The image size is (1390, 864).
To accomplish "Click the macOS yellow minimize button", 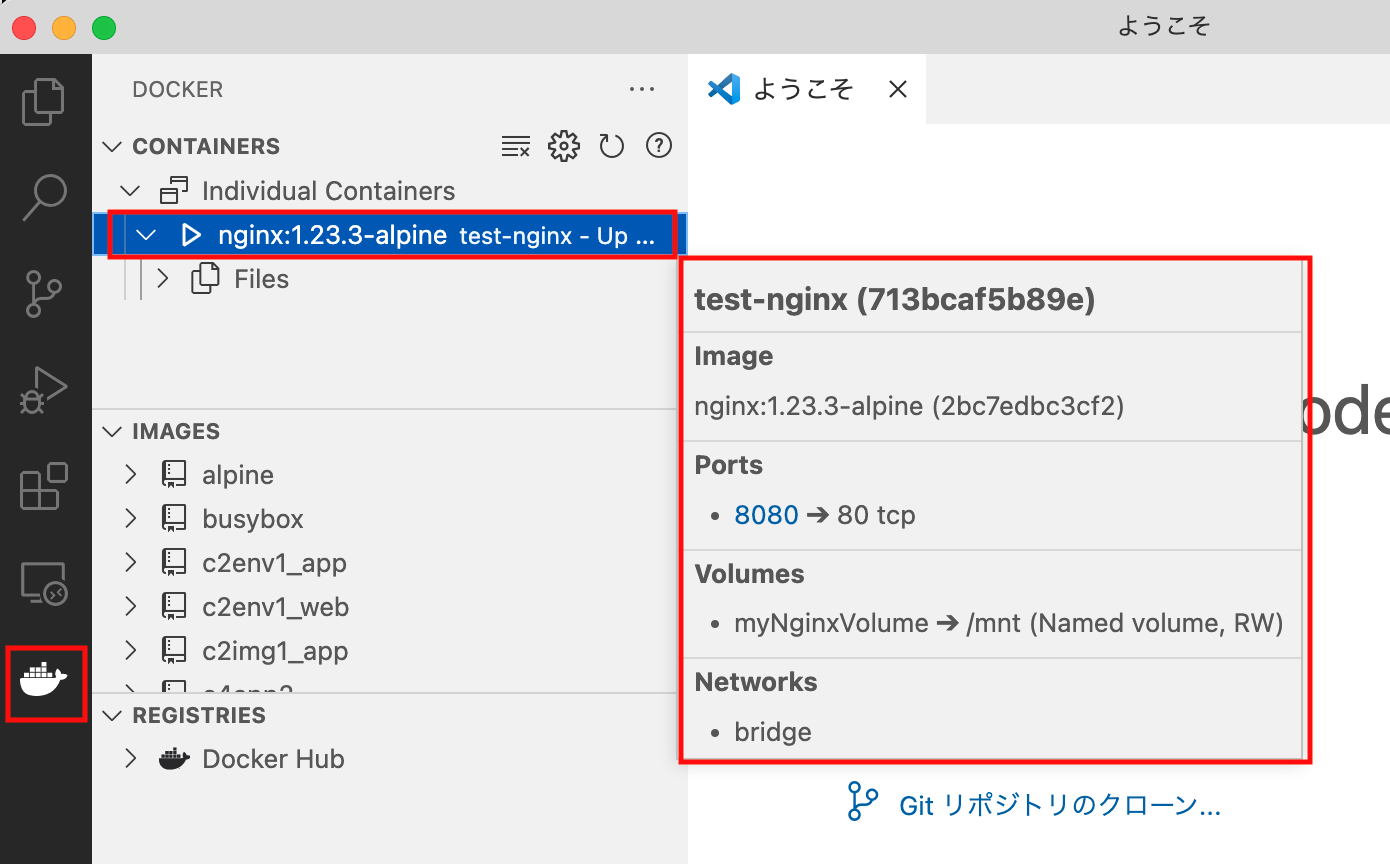I will click(x=64, y=27).
